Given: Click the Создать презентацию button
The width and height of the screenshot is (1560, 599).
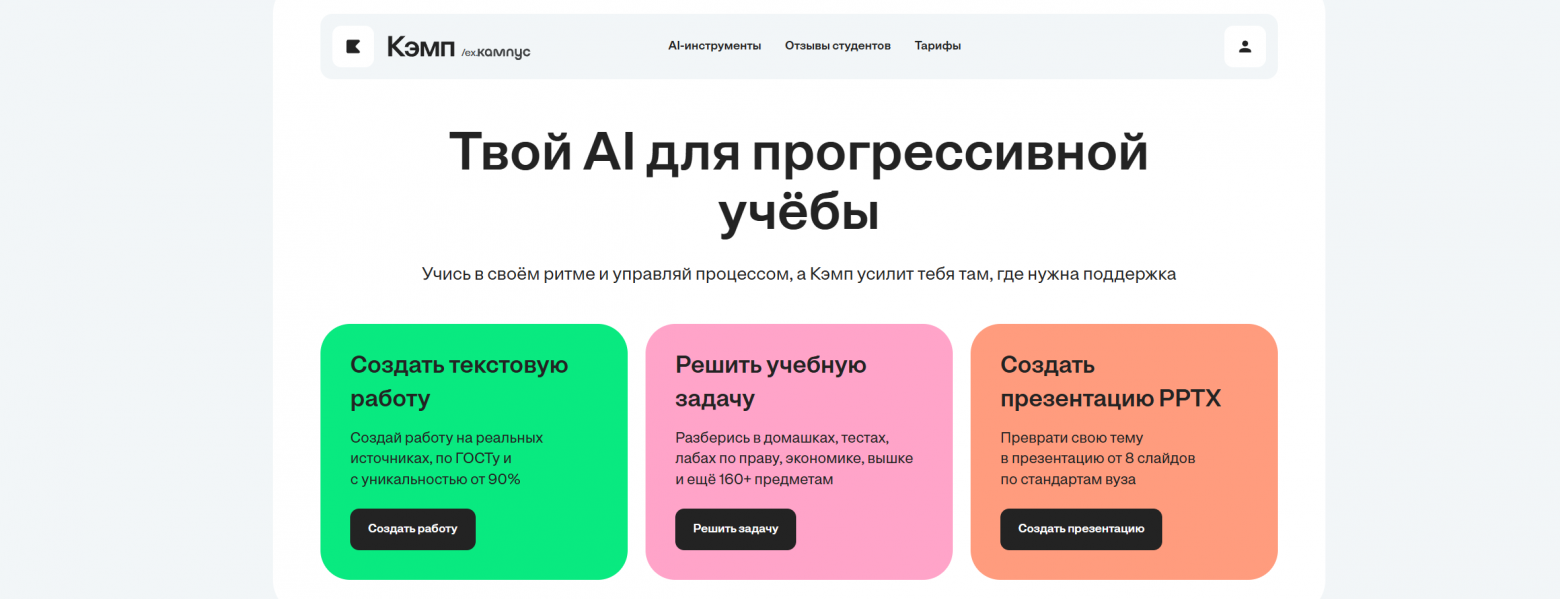Looking at the screenshot, I should click(x=1081, y=529).
